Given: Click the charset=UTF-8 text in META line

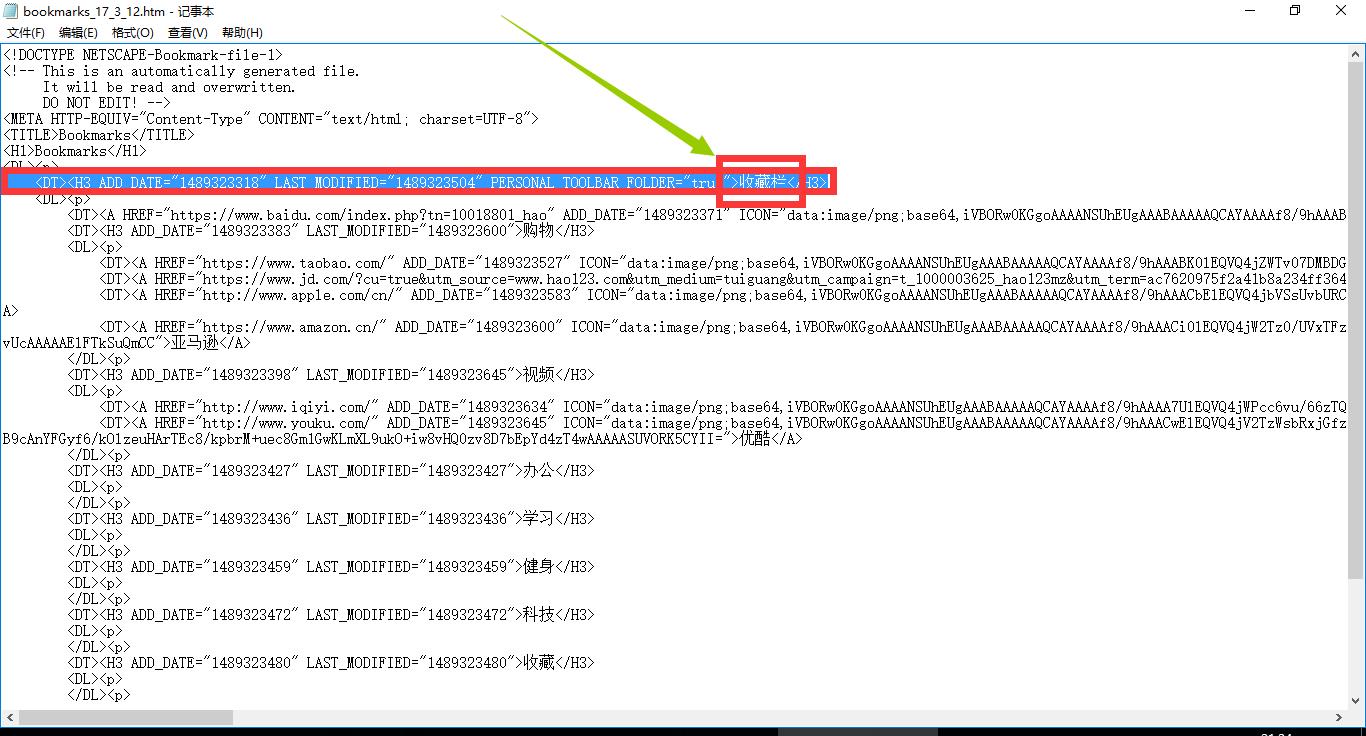Looking at the screenshot, I should tap(471, 119).
